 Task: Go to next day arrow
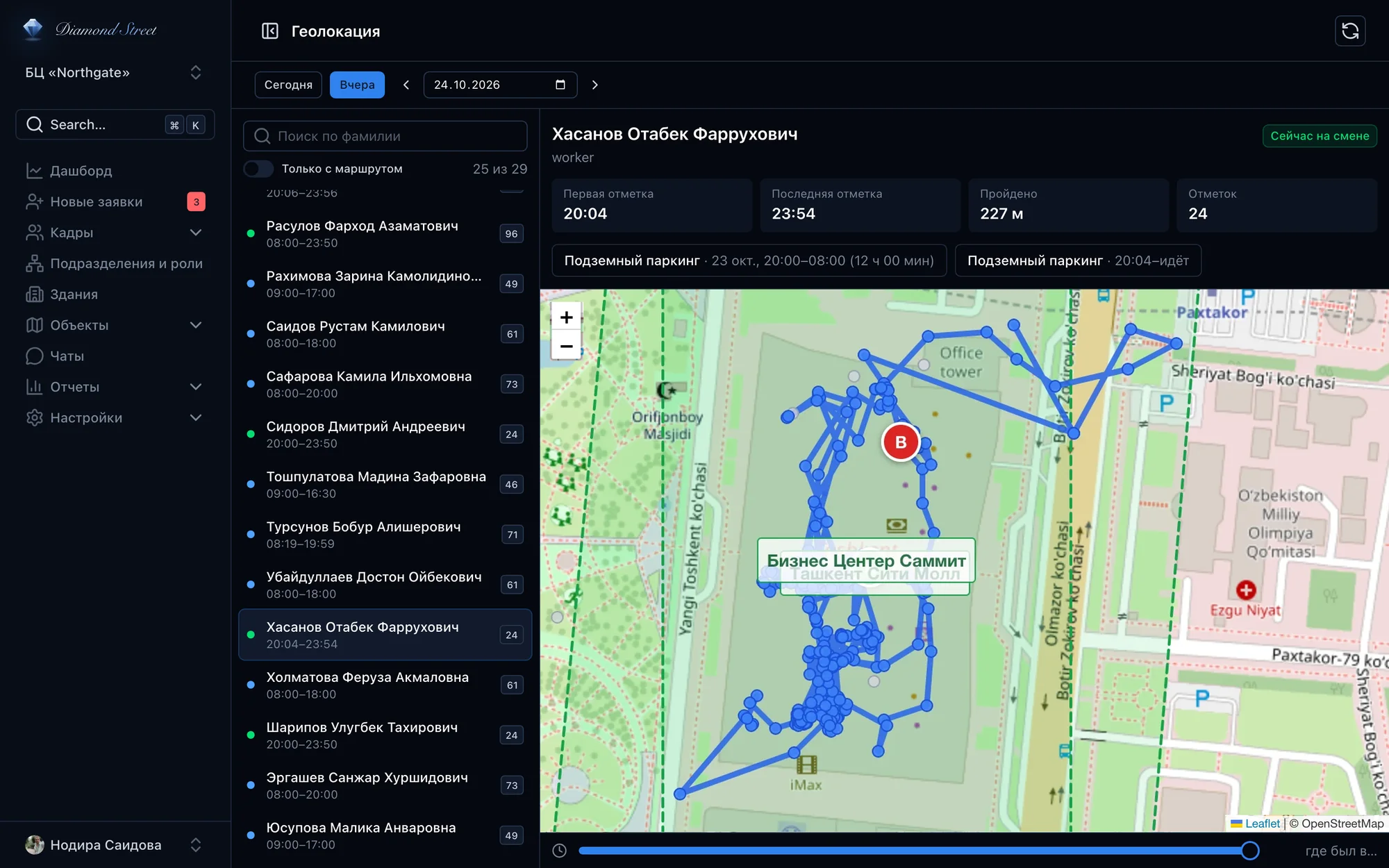[x=595, y=85]
